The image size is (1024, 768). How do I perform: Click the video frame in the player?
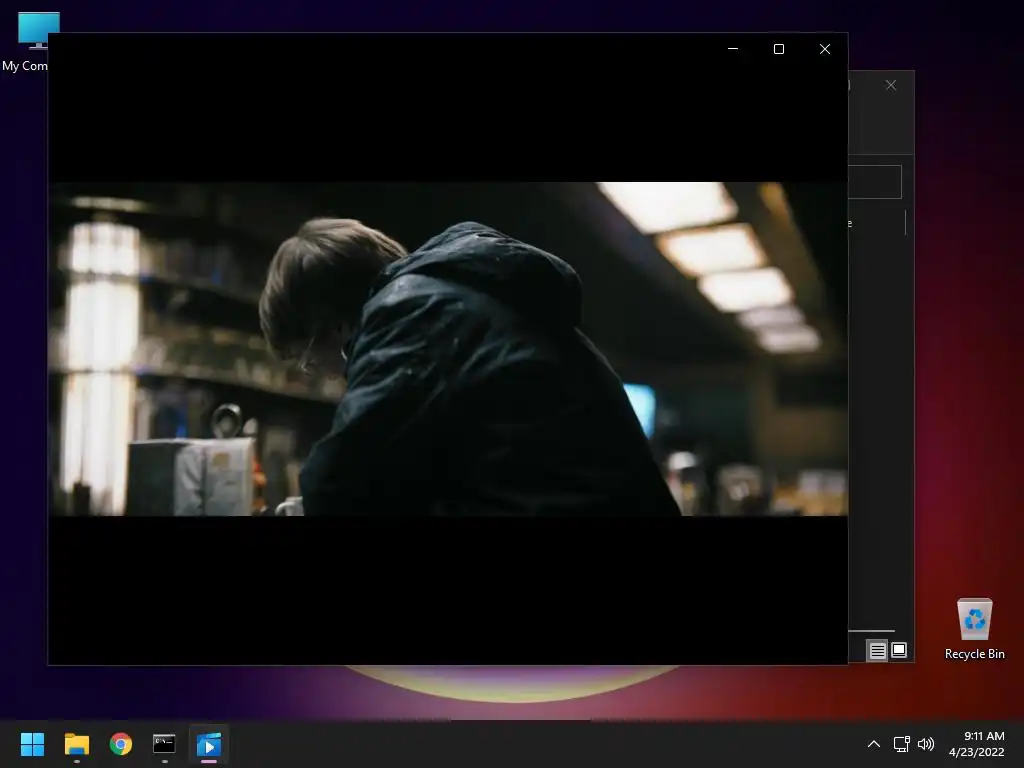click(448, 349)
